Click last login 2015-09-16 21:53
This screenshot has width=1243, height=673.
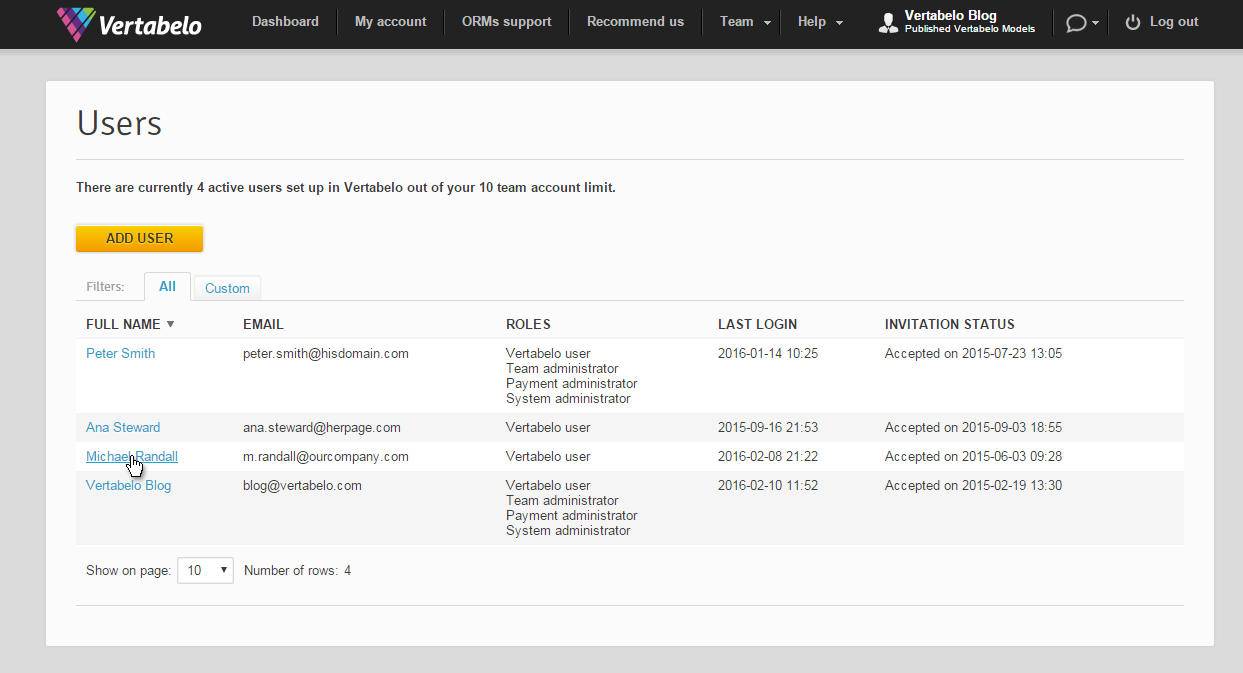pyautogui.click(x=768, y=427)
